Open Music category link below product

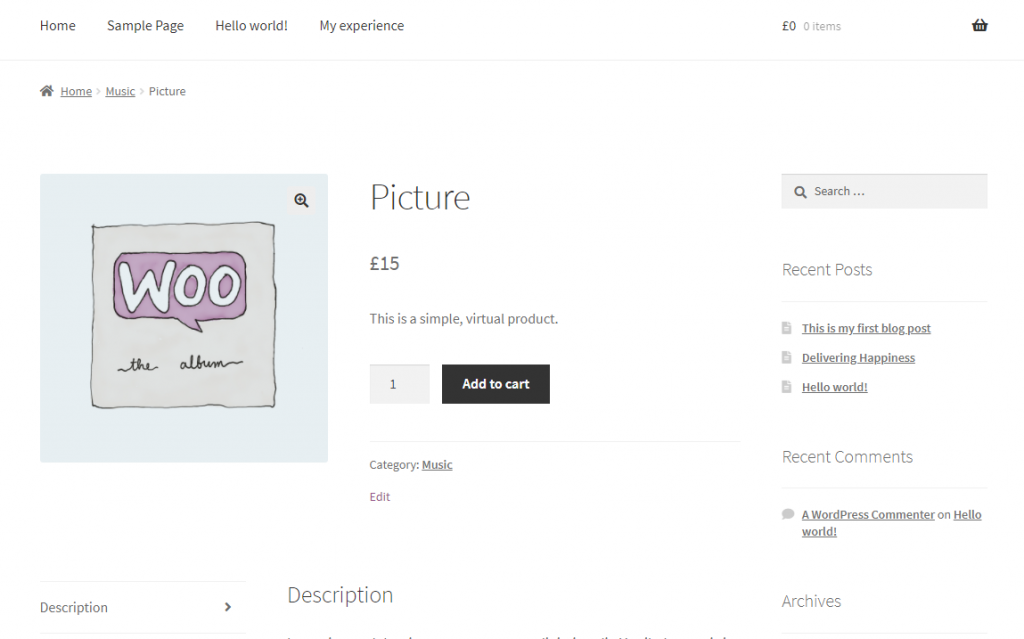point(437,465)
